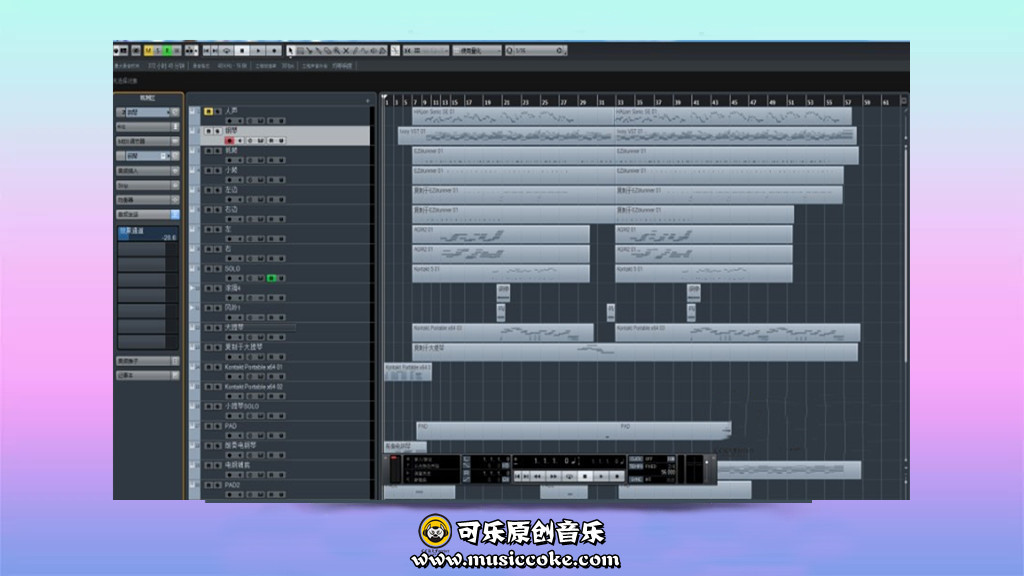Select the Draw pencil tool
This screenshot has height=576, width=1024.
pyautogui.click(x=355, y=51)
